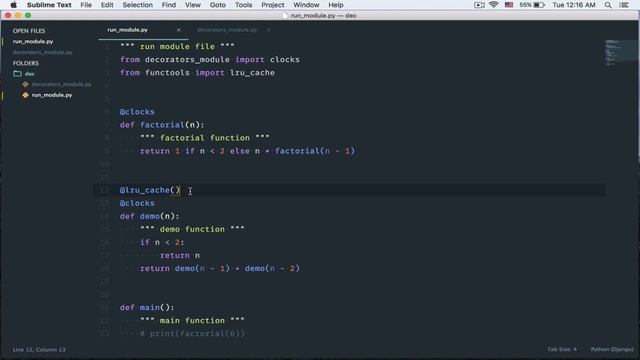Click the @clocks decorator above factorial
Image resolution: width=640 pixels, height=360 pixels.
(x=137, y=112)
